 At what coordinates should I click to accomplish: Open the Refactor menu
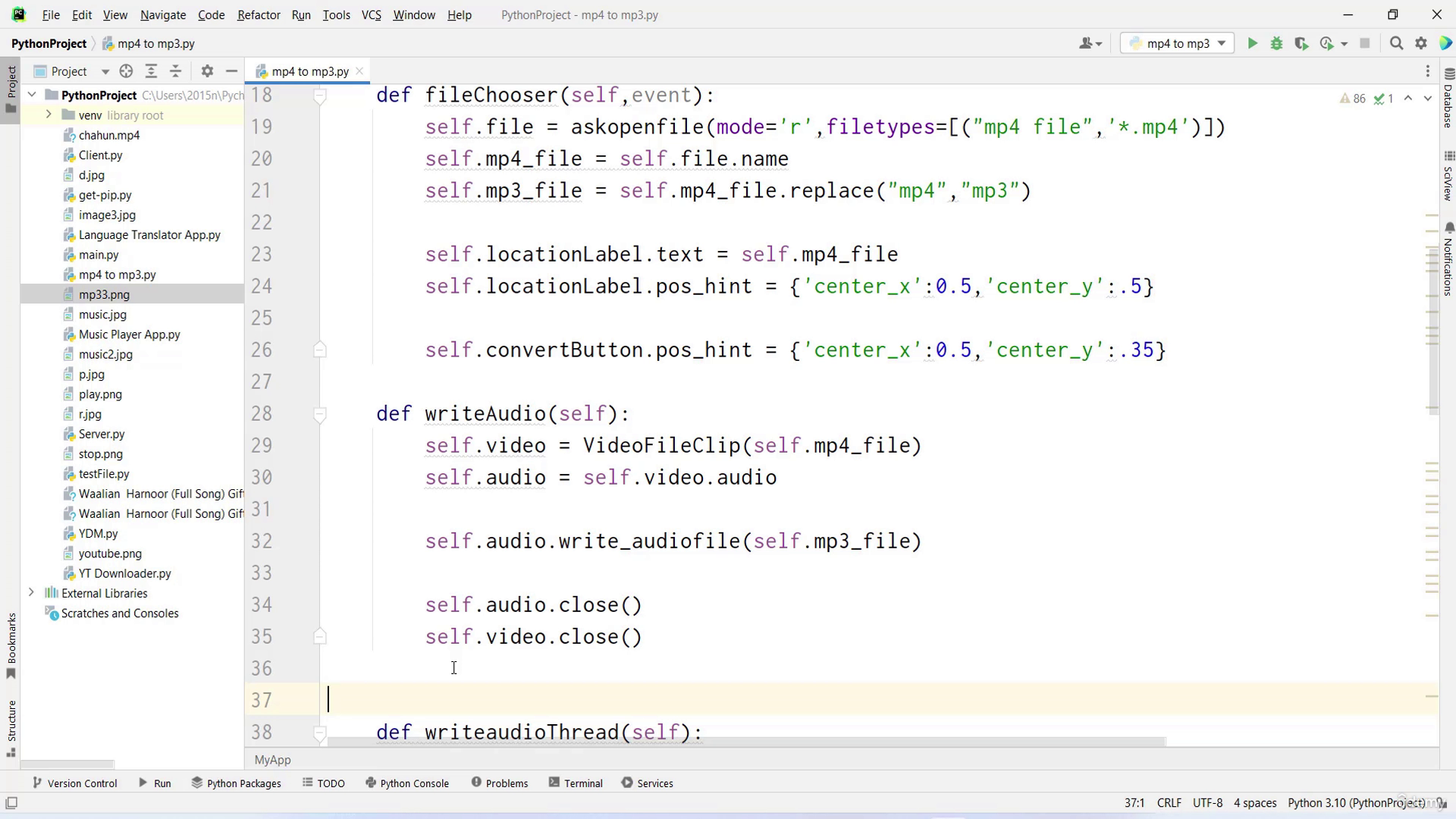259,14
